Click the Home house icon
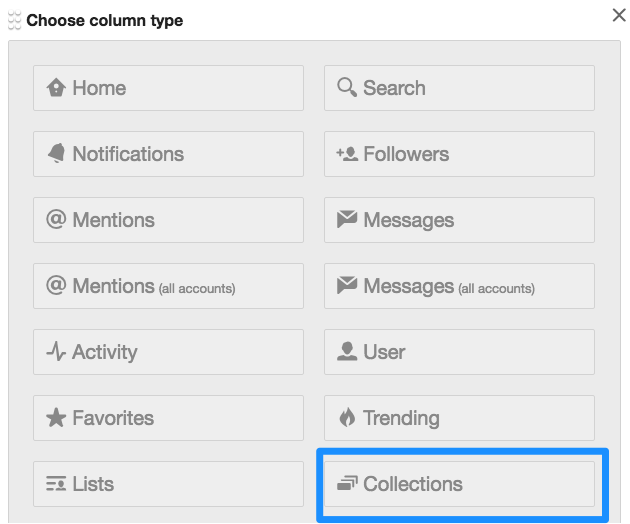The height and width of the screenshot is (524, 630). (x=56, y=88)
